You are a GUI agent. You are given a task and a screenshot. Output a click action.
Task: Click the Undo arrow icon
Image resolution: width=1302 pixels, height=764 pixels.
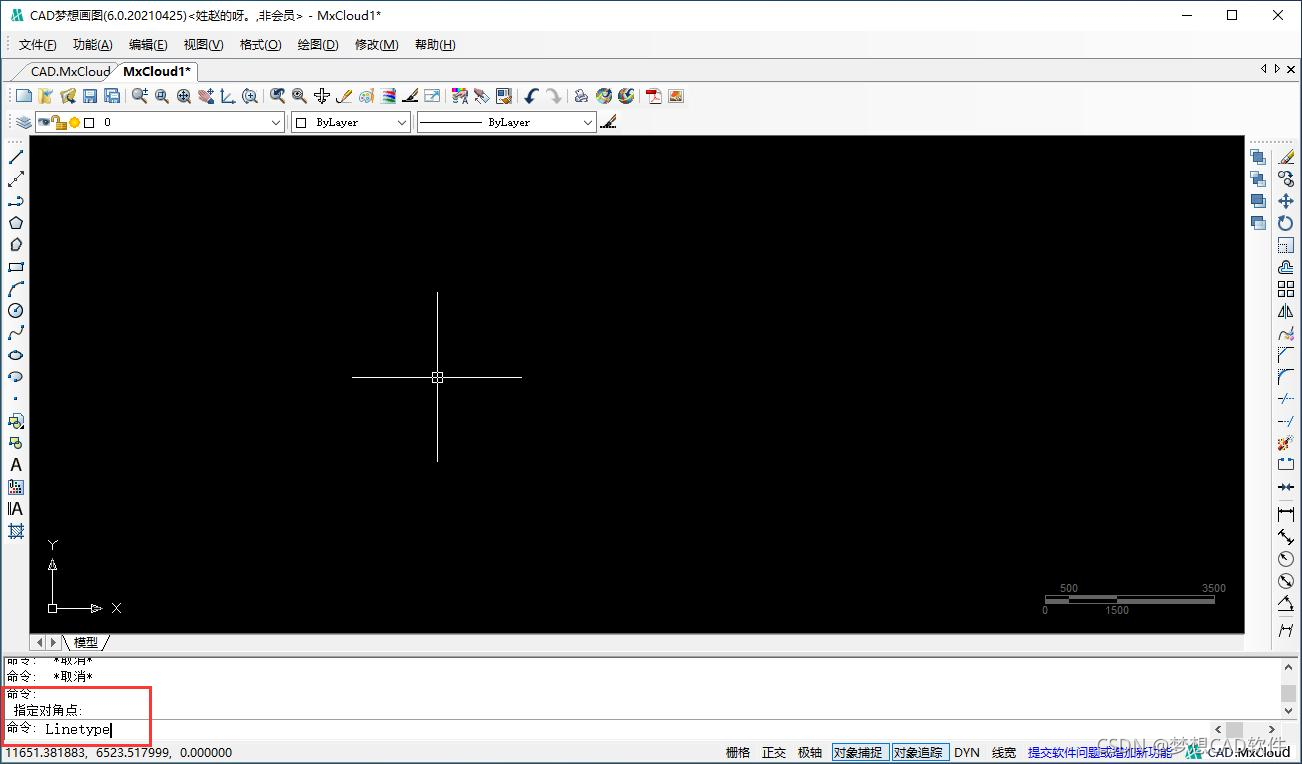531,96
